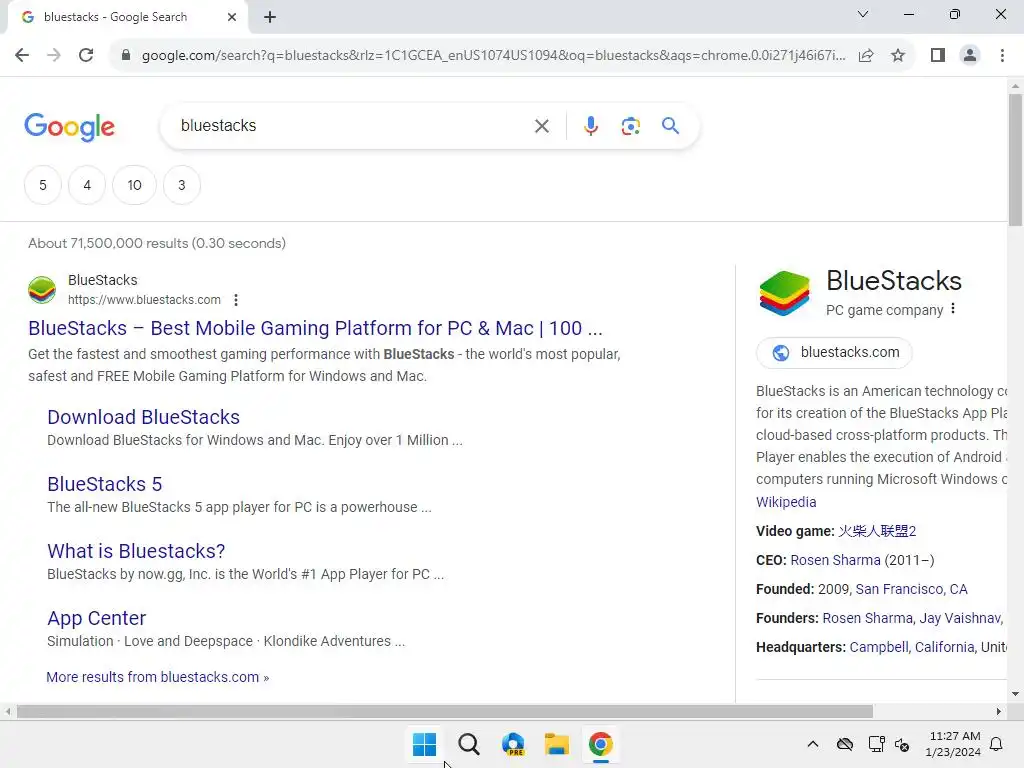Open the tab search dropdown chevron
This screenshot has height=768, width=1024.
pos(863,14)
